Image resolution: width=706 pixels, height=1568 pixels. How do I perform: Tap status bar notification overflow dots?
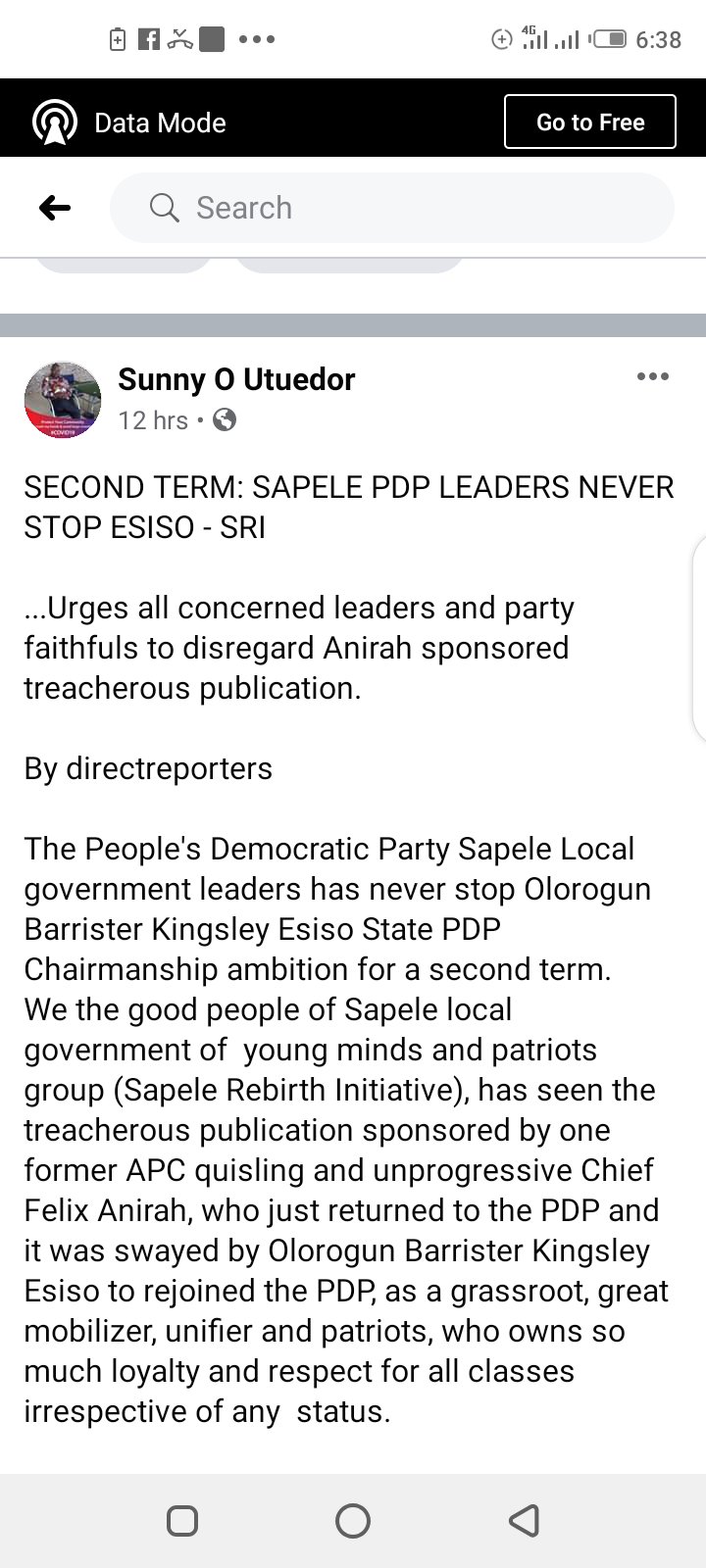coord(257,39)
